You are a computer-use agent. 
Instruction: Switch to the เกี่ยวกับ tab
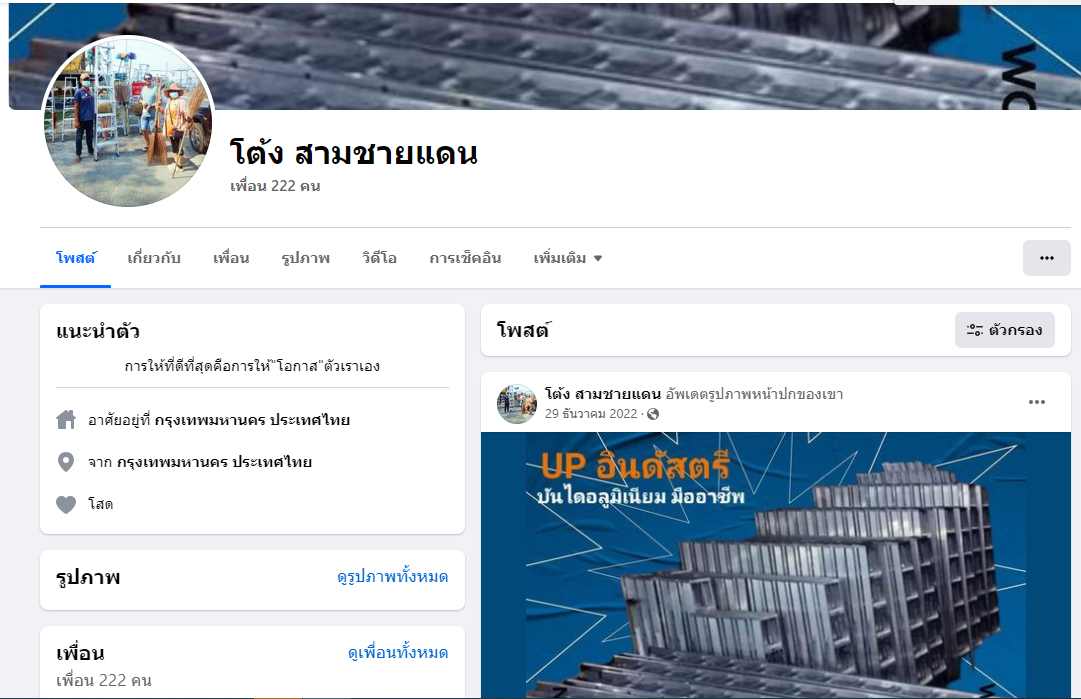point(154,259)
